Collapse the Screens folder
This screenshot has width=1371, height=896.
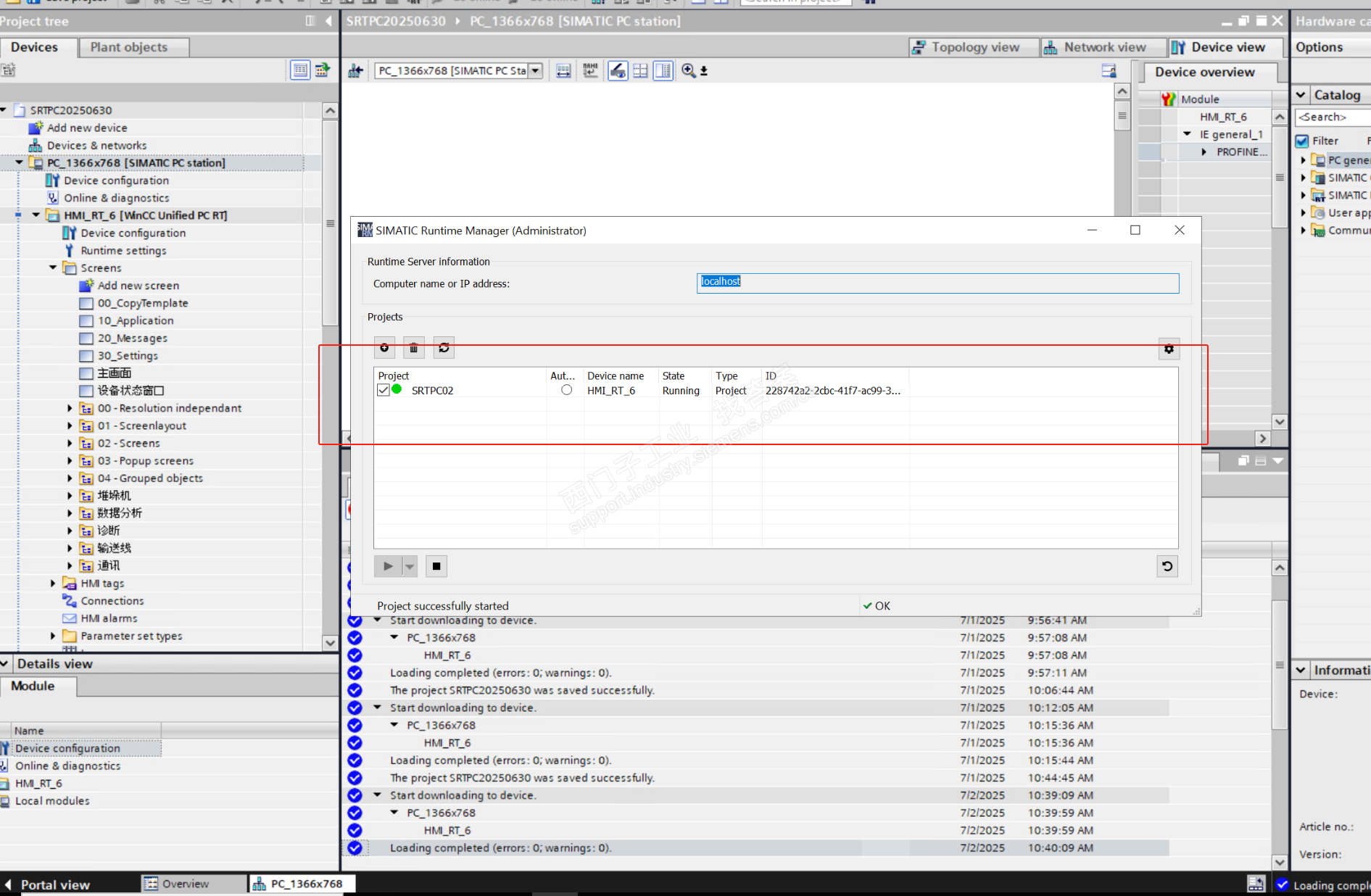[x=53, y=267]
